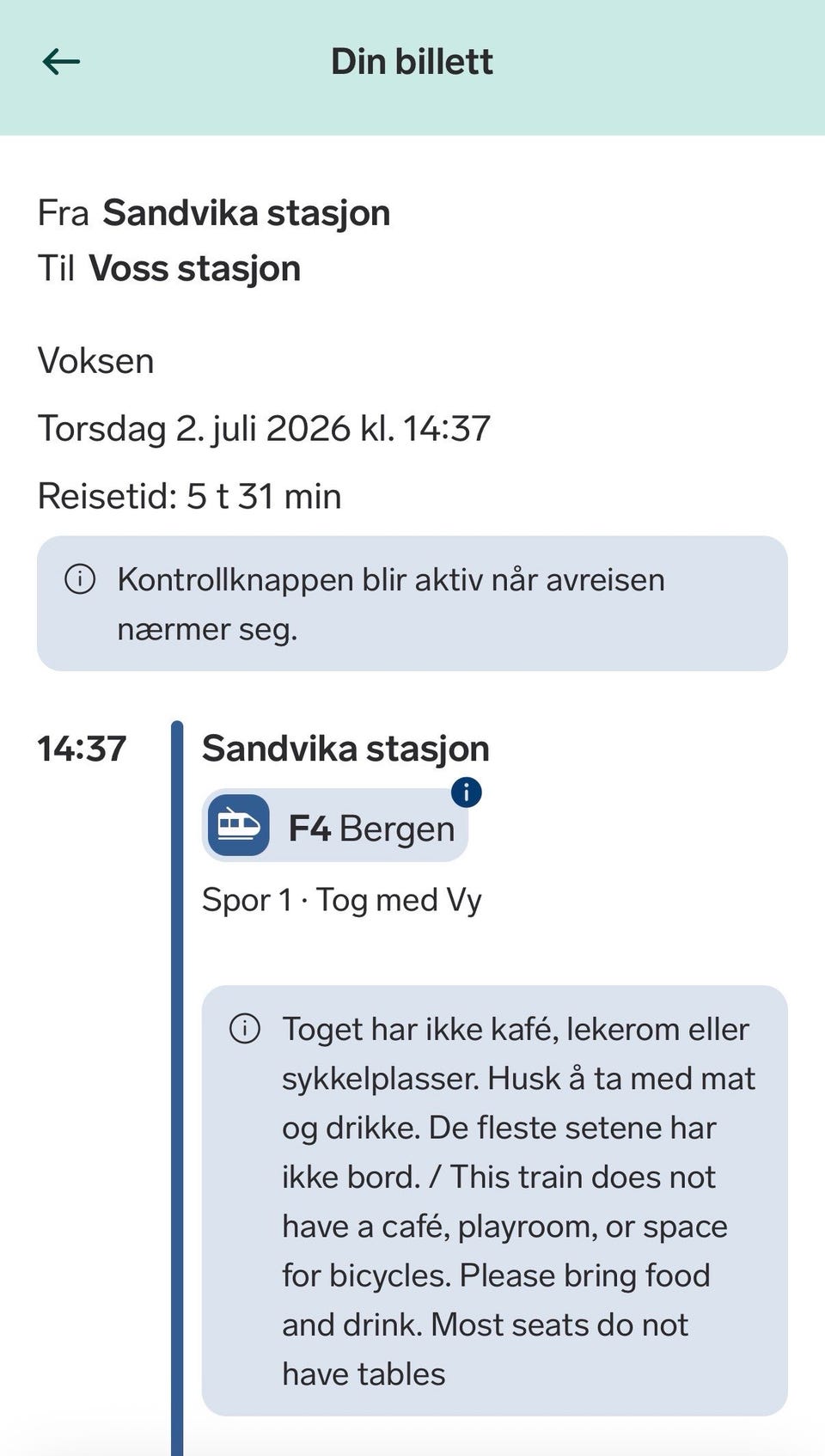Tap the Fra Sandvika stasjon line
This screenshot has height=1456, width=825.
point(214,213)
